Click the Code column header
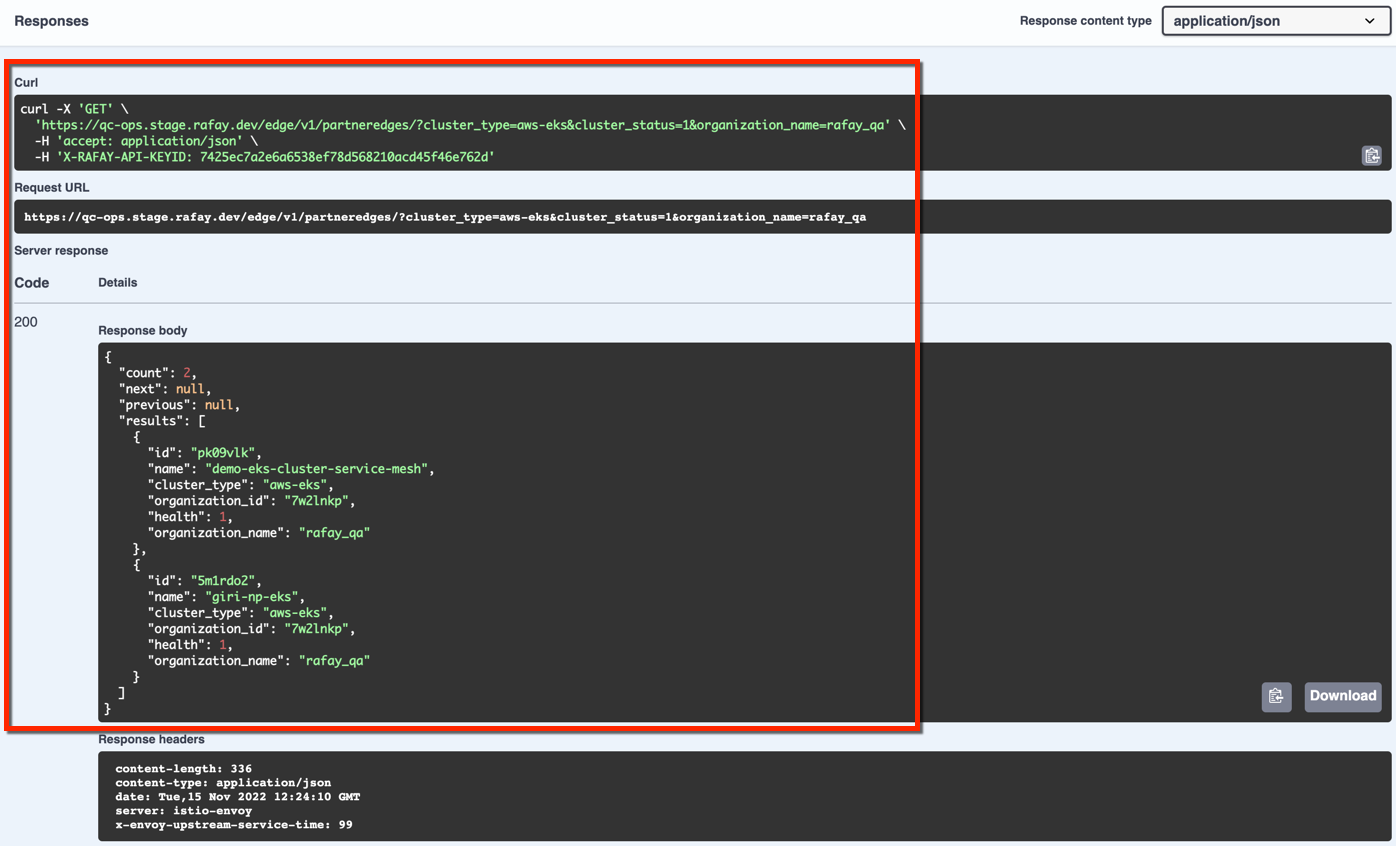This screenshot has width=1396, height=846. (32, 283)
